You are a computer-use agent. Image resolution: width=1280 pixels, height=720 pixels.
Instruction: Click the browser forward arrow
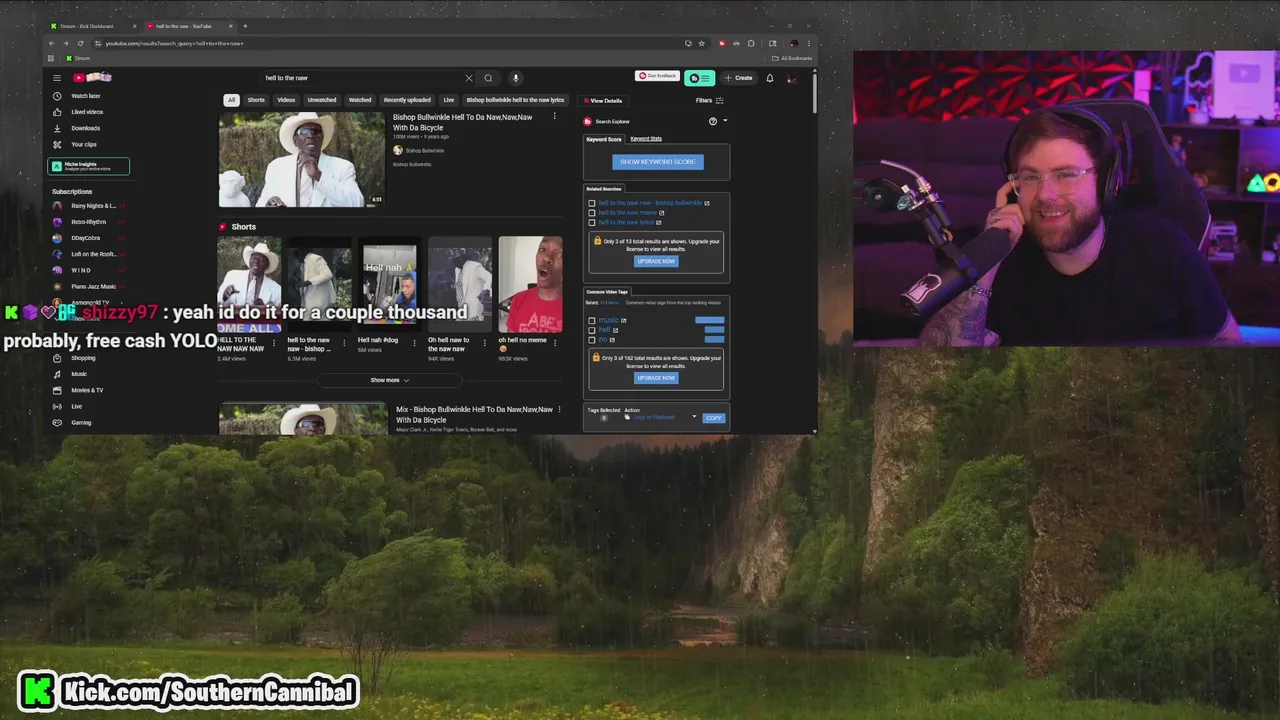pyautogui.click(x=66, y=43)
